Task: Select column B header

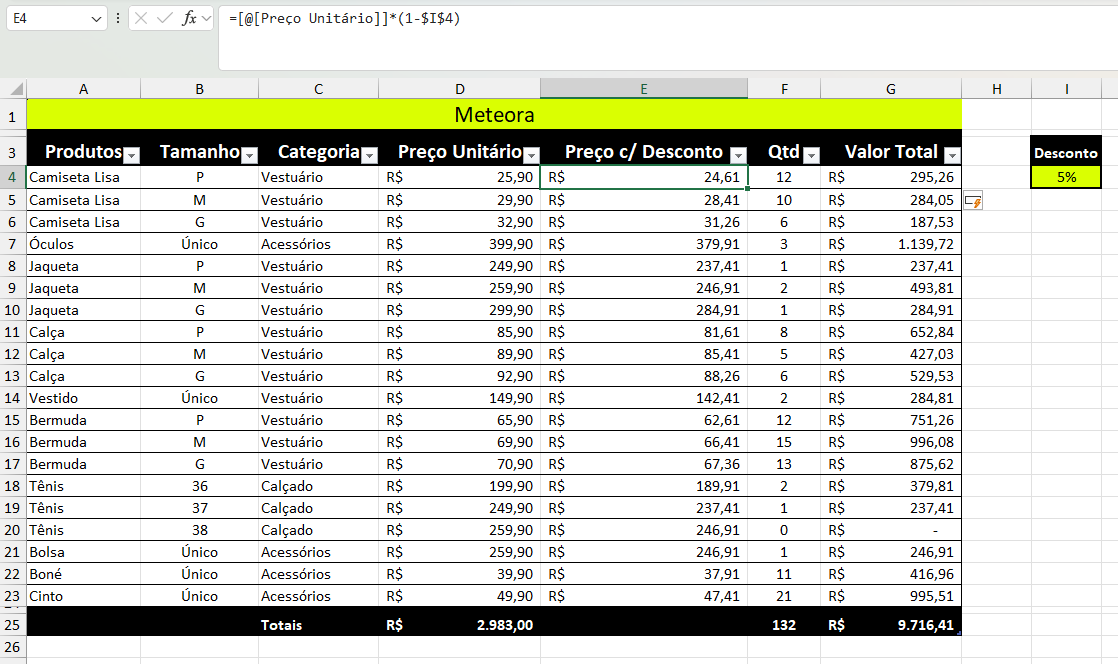Action: click(200, 88)
